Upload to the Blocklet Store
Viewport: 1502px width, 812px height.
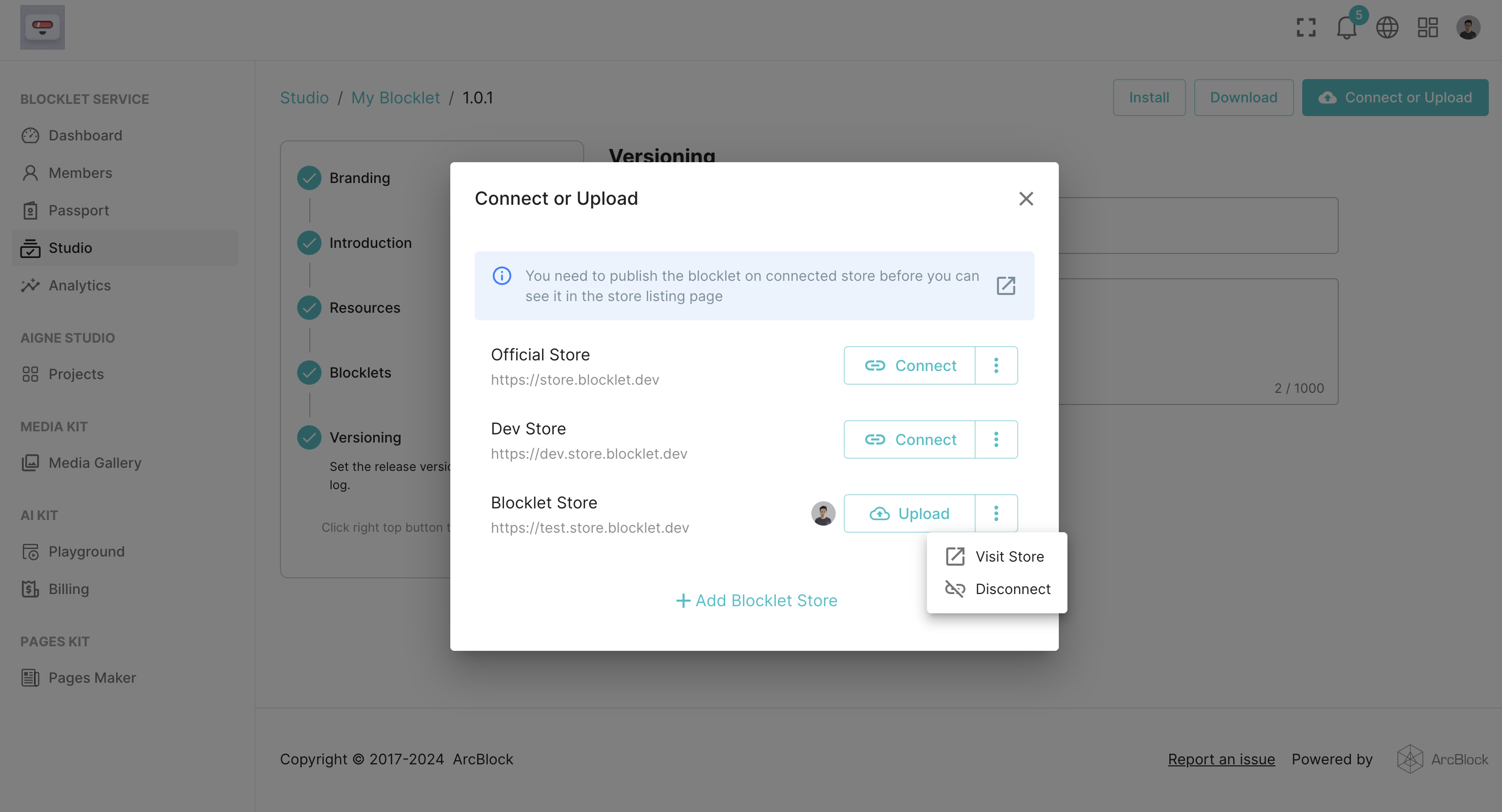[910, 513]
